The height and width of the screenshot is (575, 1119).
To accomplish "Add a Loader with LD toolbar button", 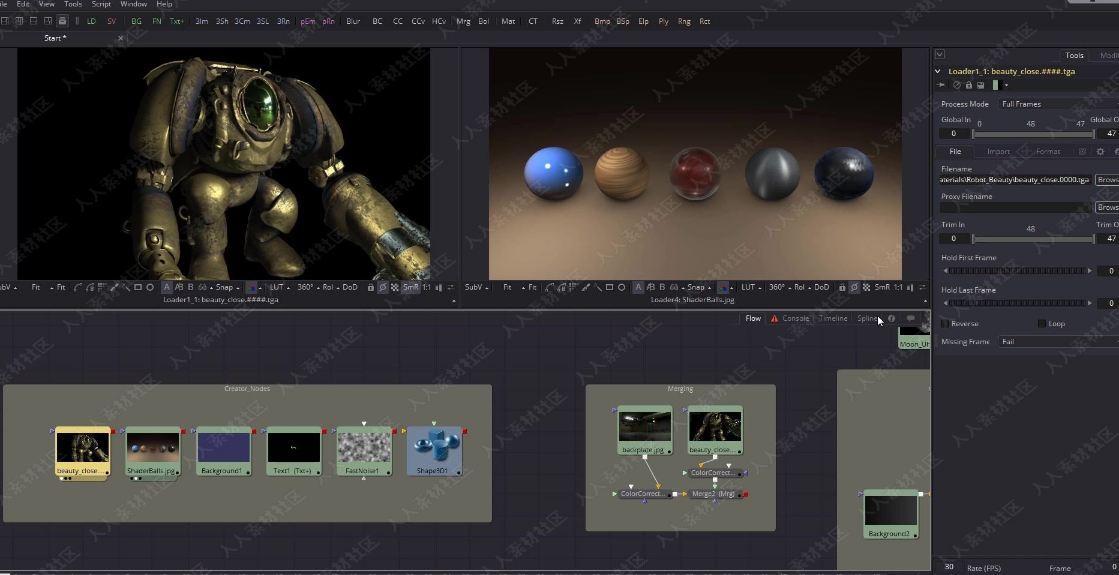I will (91, 21).
